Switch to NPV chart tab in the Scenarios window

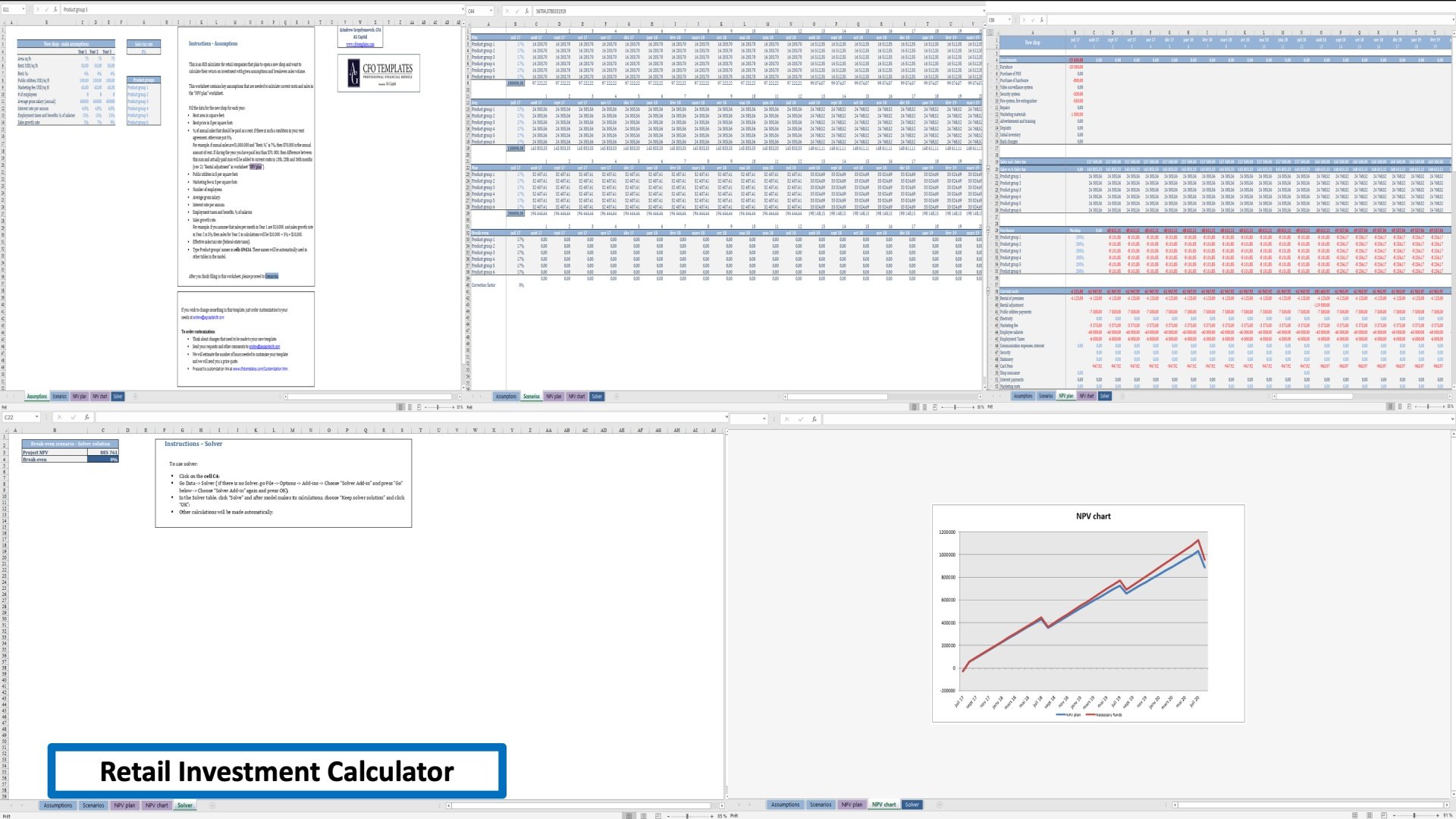point(576,397)
